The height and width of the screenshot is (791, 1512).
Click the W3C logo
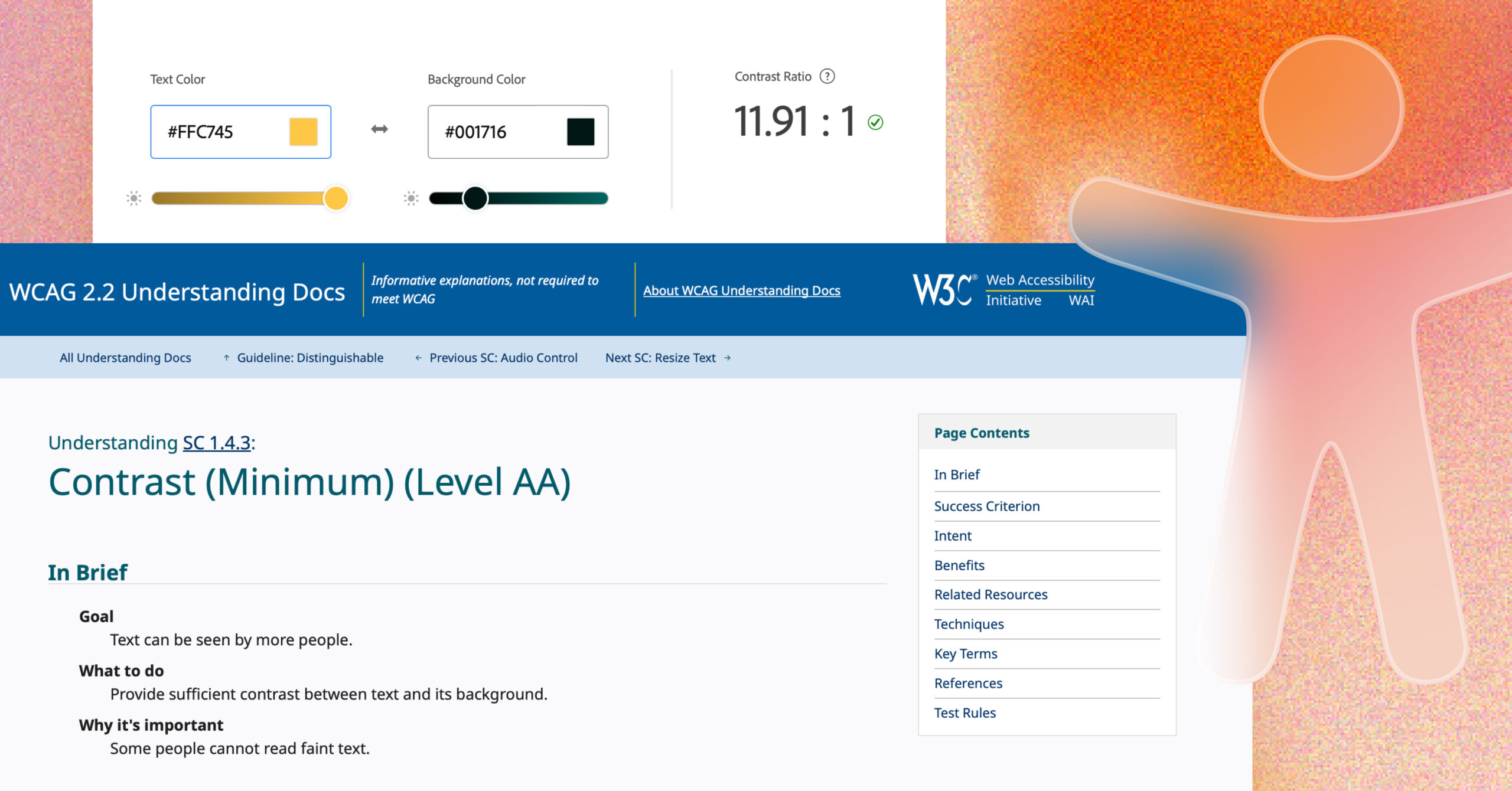coord(944,289)
